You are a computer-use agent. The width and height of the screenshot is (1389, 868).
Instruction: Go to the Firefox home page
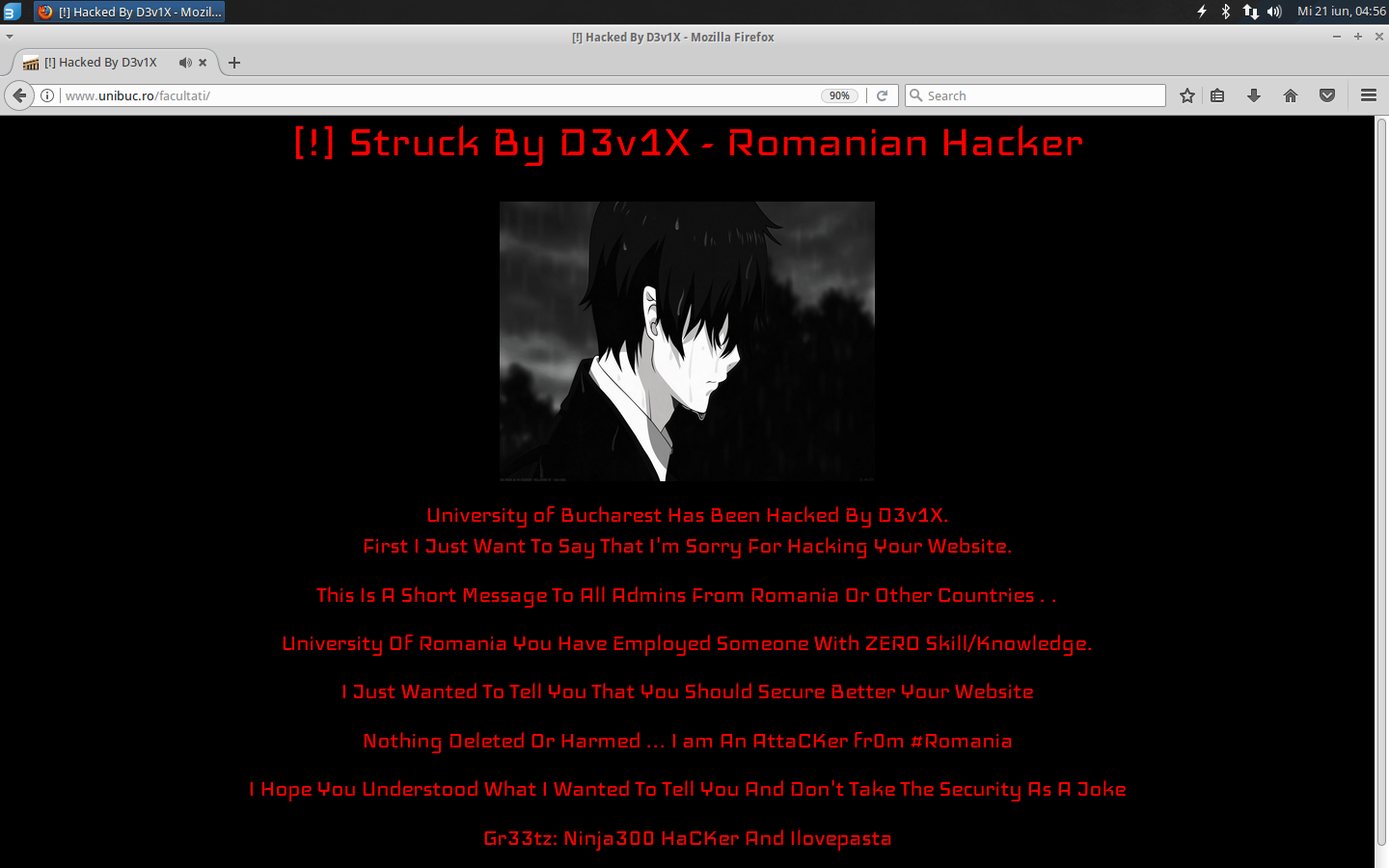tap(1291, 95)
